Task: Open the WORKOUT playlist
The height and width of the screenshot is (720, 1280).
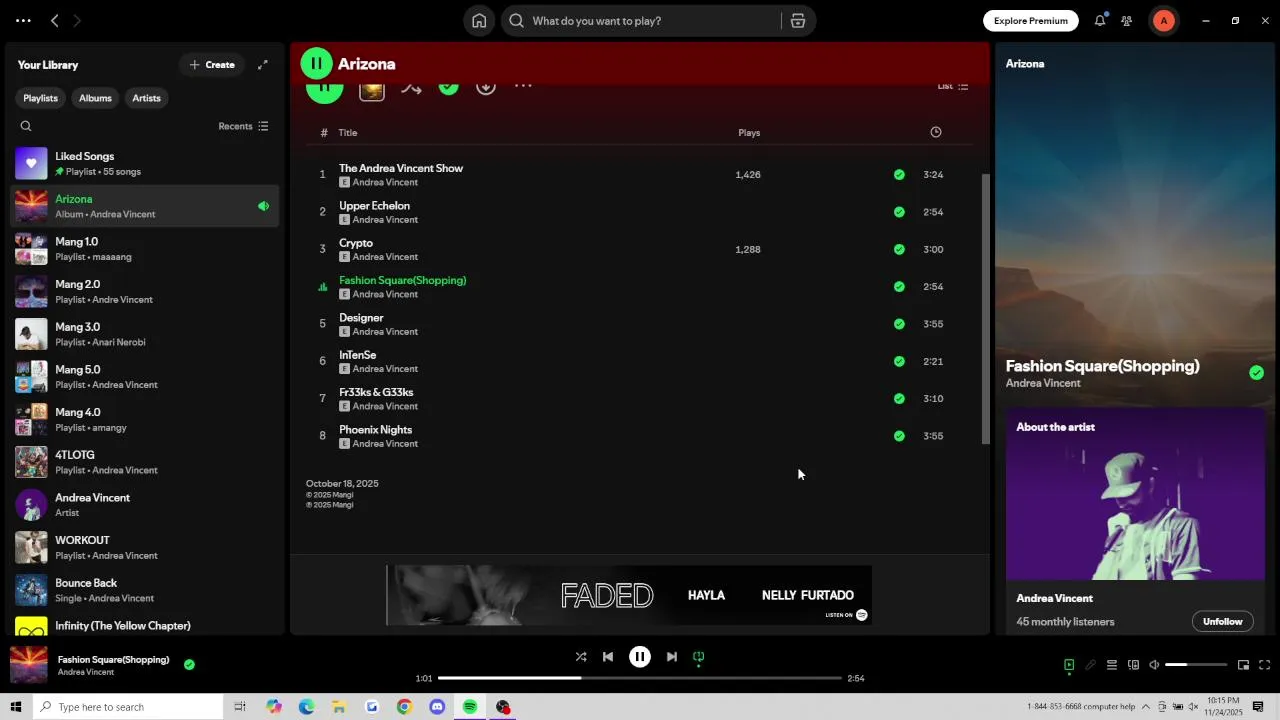Action: (x=145, y=547)
